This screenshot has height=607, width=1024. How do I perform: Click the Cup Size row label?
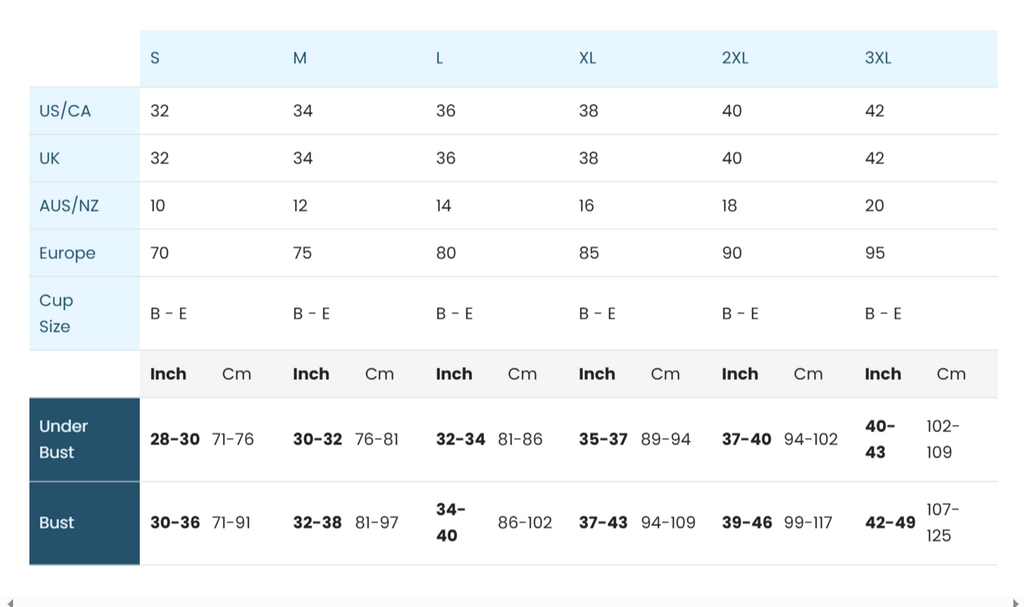56,313
